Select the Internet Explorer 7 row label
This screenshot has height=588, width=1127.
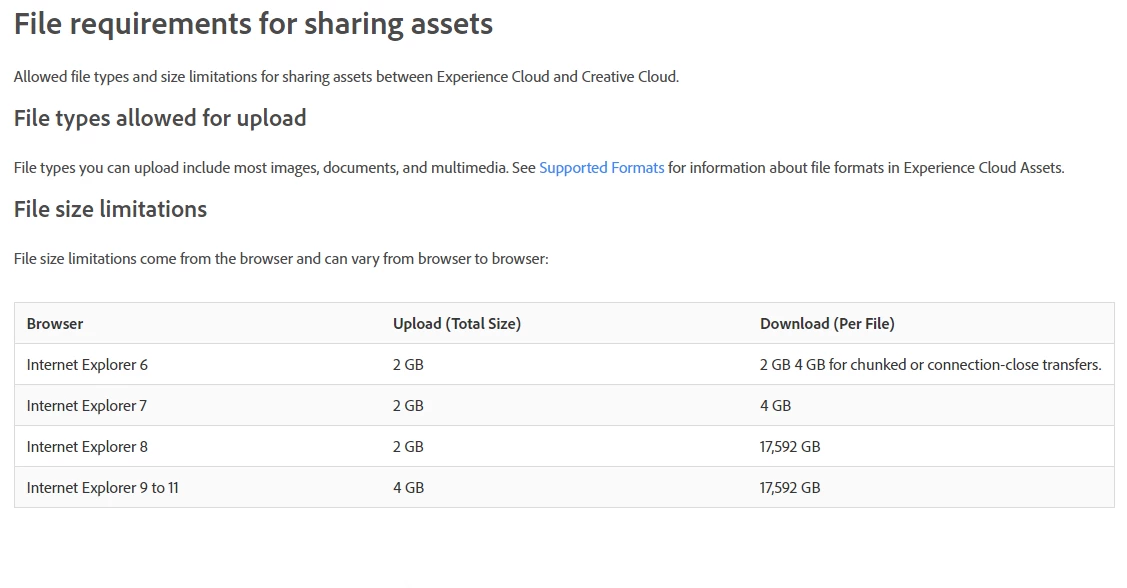coord(87,406)
